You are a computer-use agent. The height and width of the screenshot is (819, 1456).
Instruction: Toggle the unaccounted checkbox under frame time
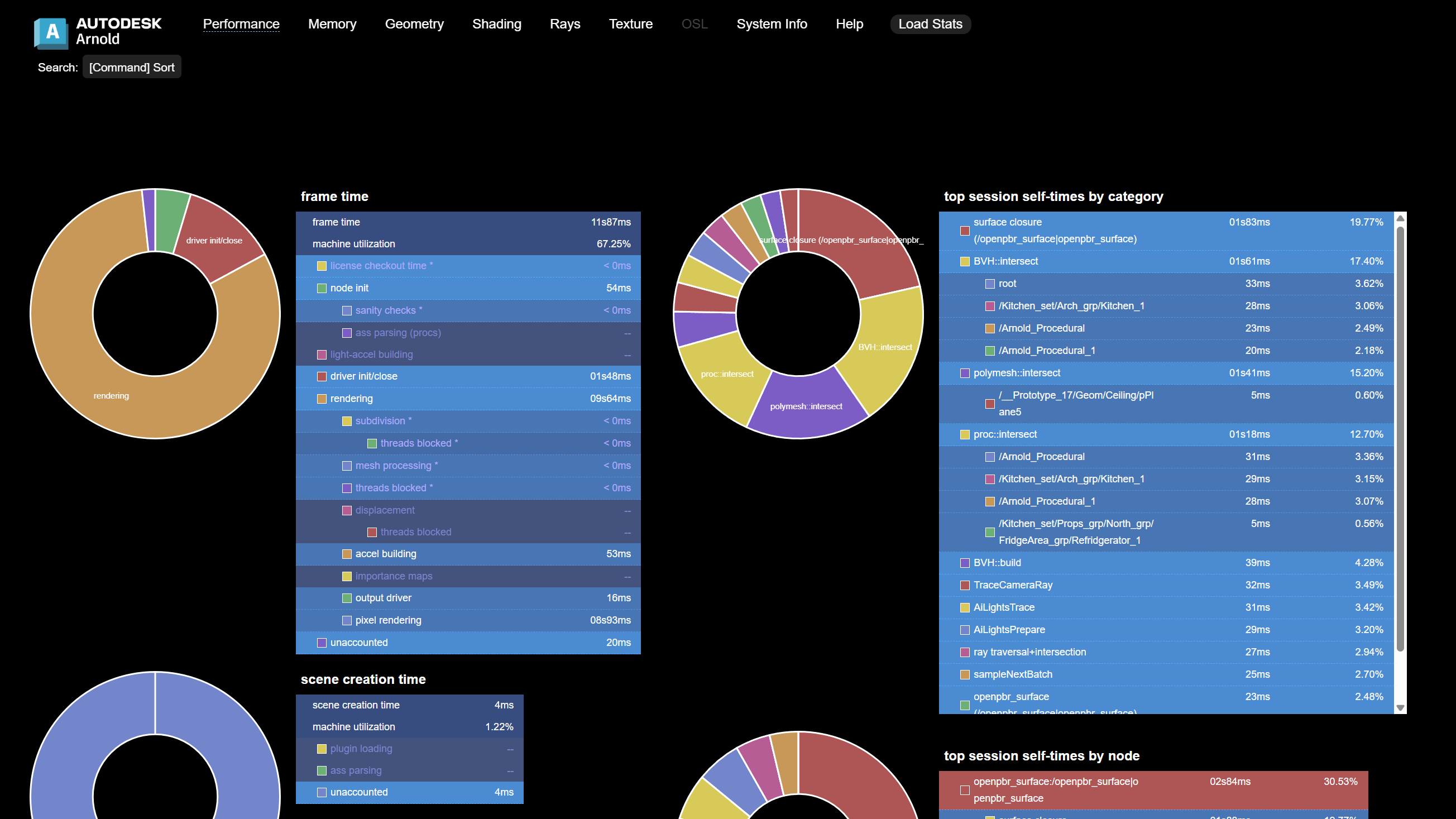click(322, 643)
